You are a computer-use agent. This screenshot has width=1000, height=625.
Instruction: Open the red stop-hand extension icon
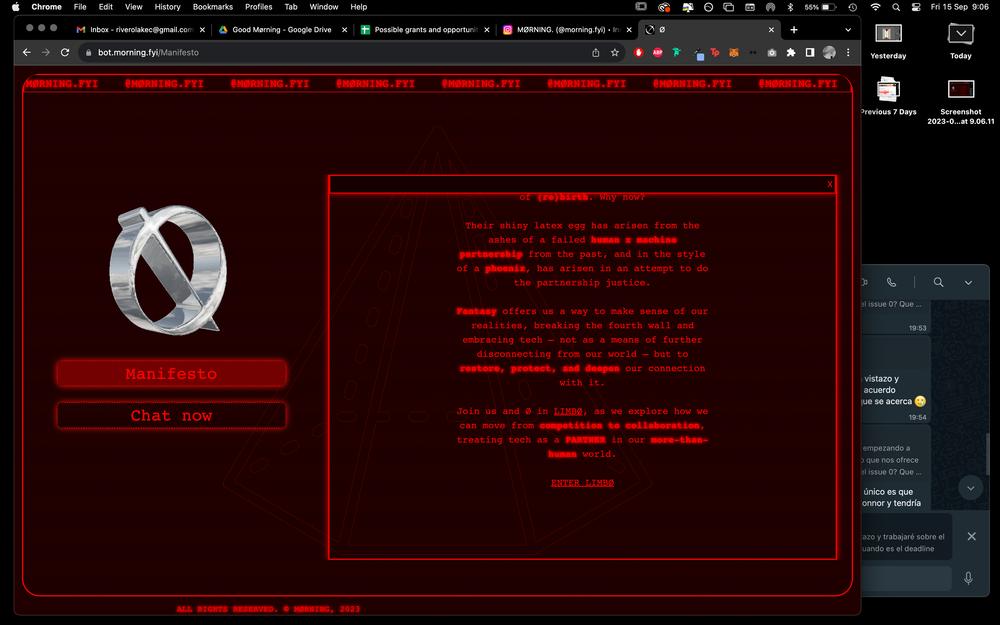pos(638,52)
